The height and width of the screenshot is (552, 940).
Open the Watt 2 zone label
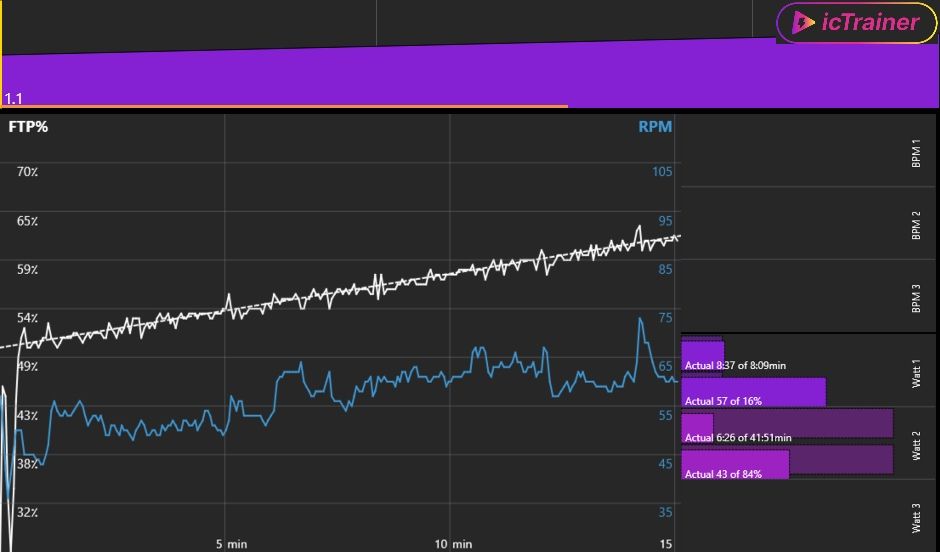(x=916, y=445)
